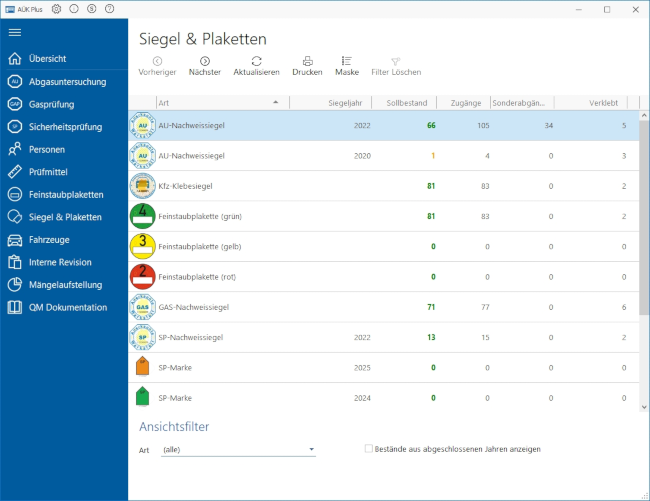Toggle the hamburger menu icon
Viewport: 650px width, 501px height.
(x=15, y=32)
